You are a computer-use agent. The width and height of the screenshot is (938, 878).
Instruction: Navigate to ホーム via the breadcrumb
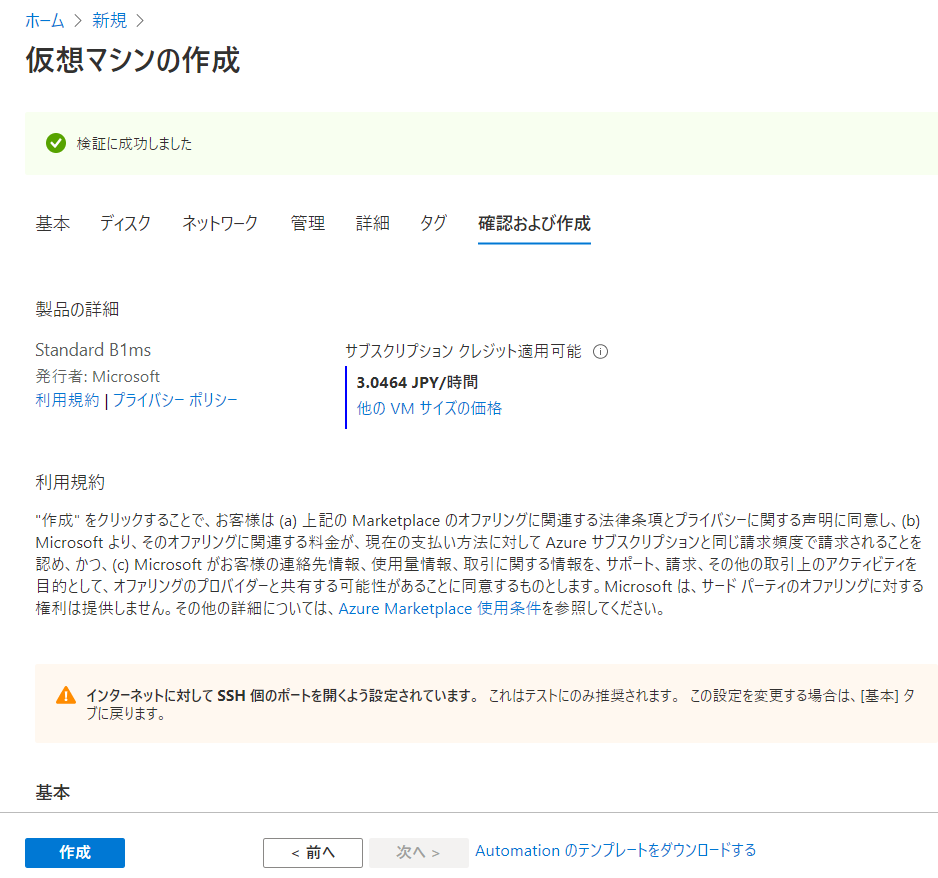(x=44, y=20)
